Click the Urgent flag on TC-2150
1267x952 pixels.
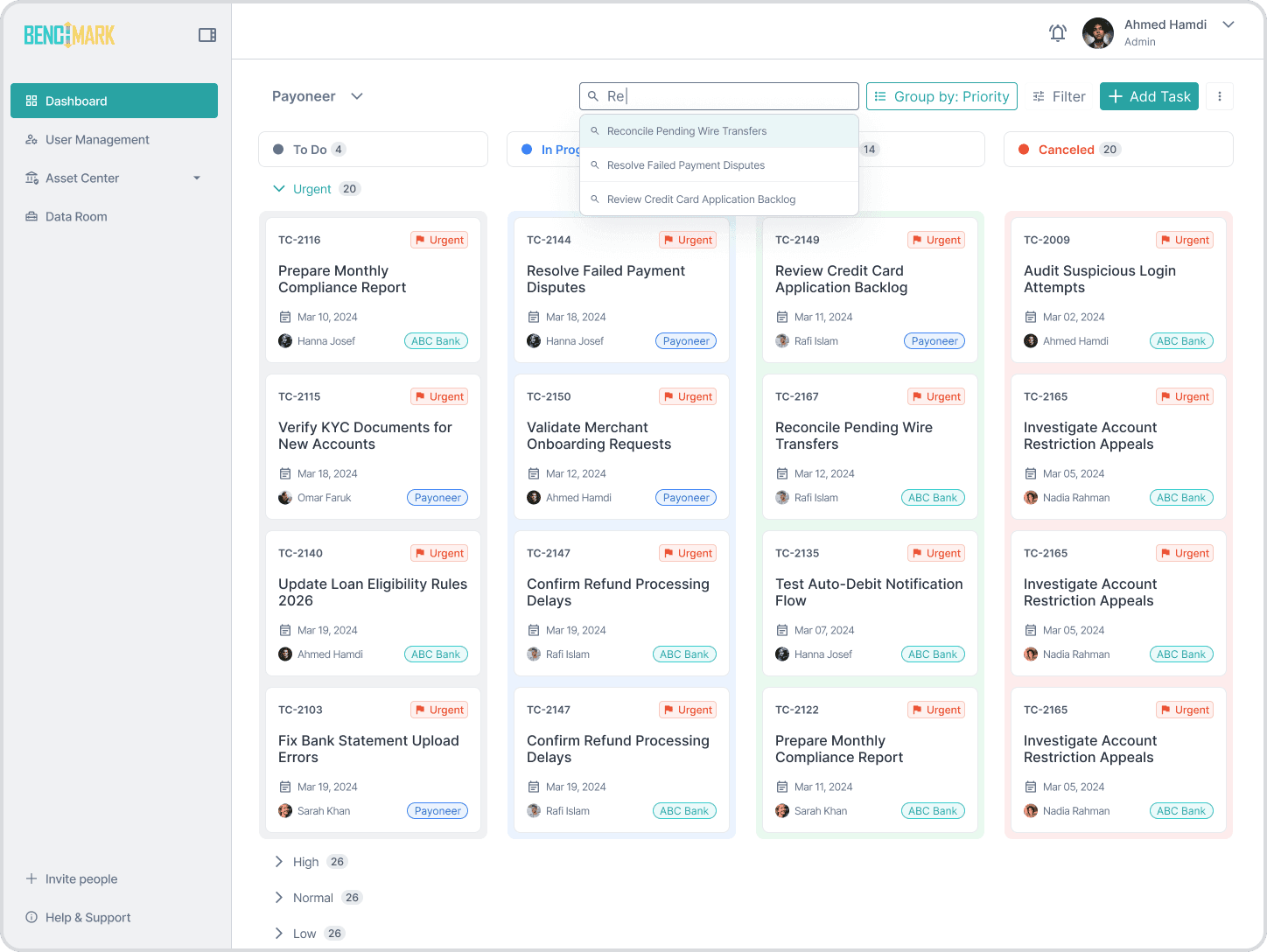[688, 396]
